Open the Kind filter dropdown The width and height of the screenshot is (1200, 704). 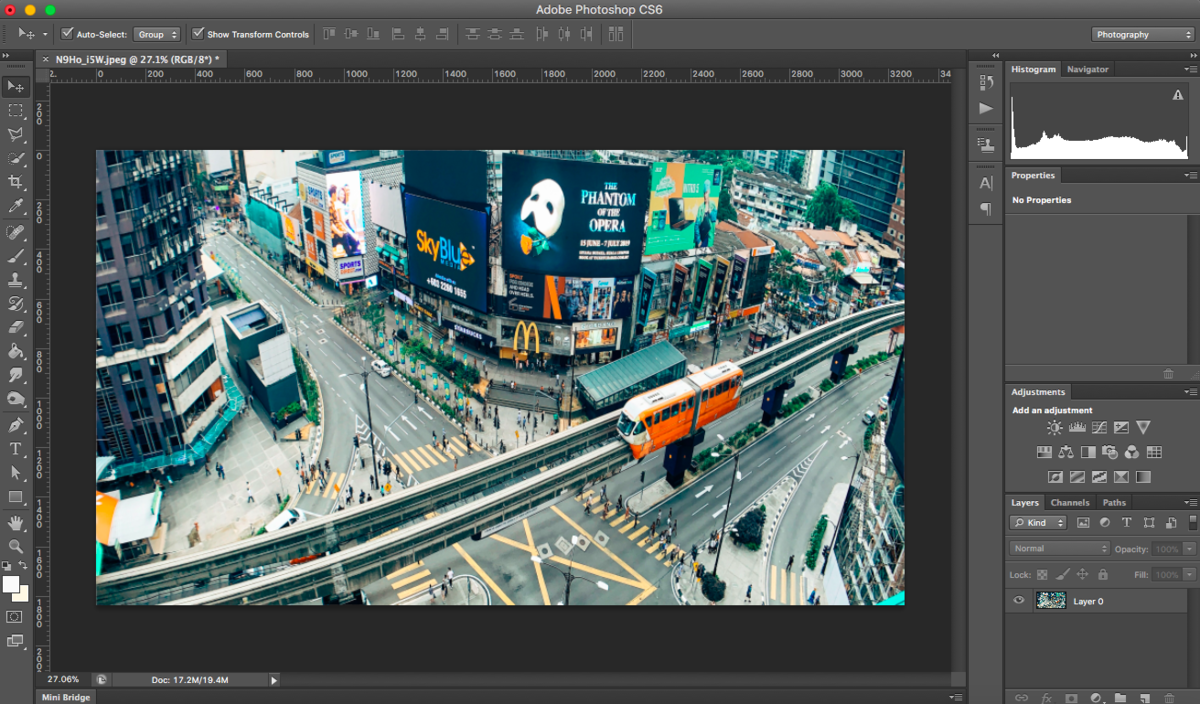[1037, 522]
